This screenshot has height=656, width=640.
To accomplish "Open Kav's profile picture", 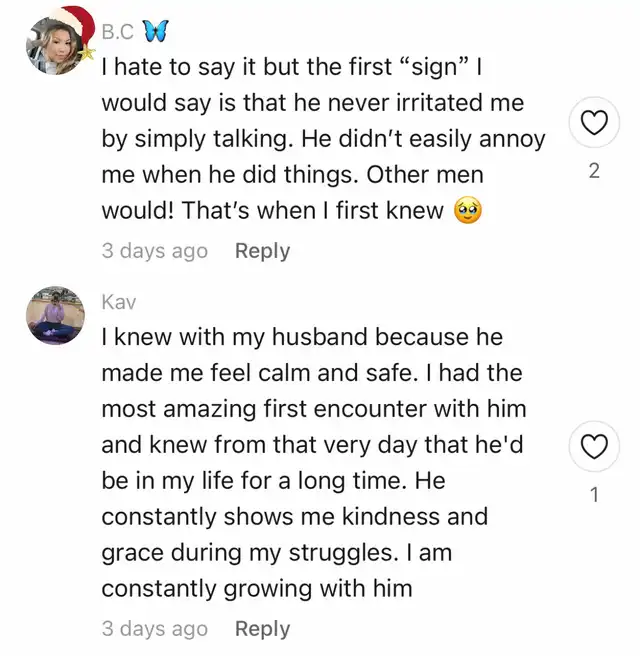I will click(55, 315).
